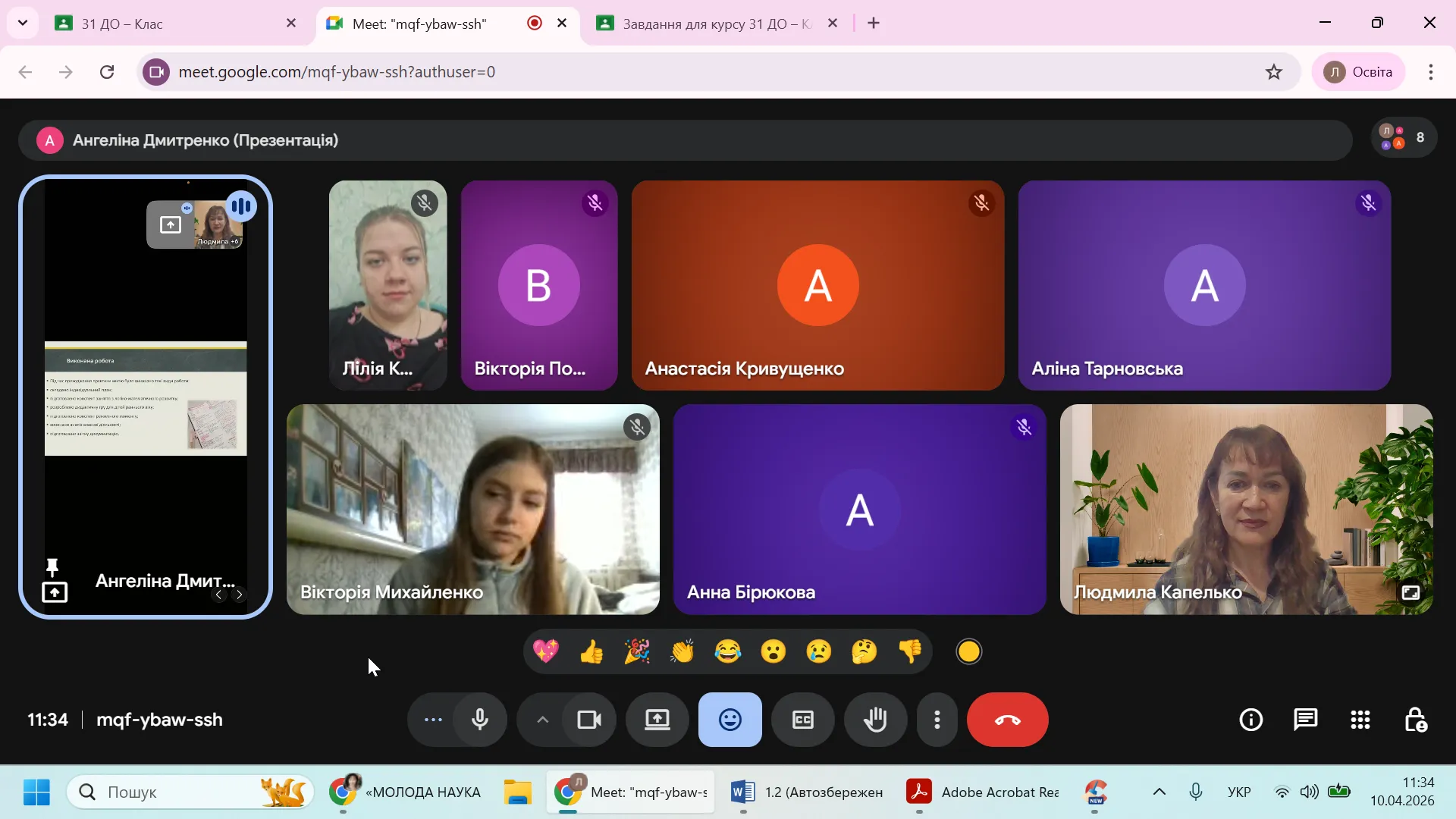Click Анна Бірюкова participant tile
The width and height of the screenshot is (1456, 819).
860,510
